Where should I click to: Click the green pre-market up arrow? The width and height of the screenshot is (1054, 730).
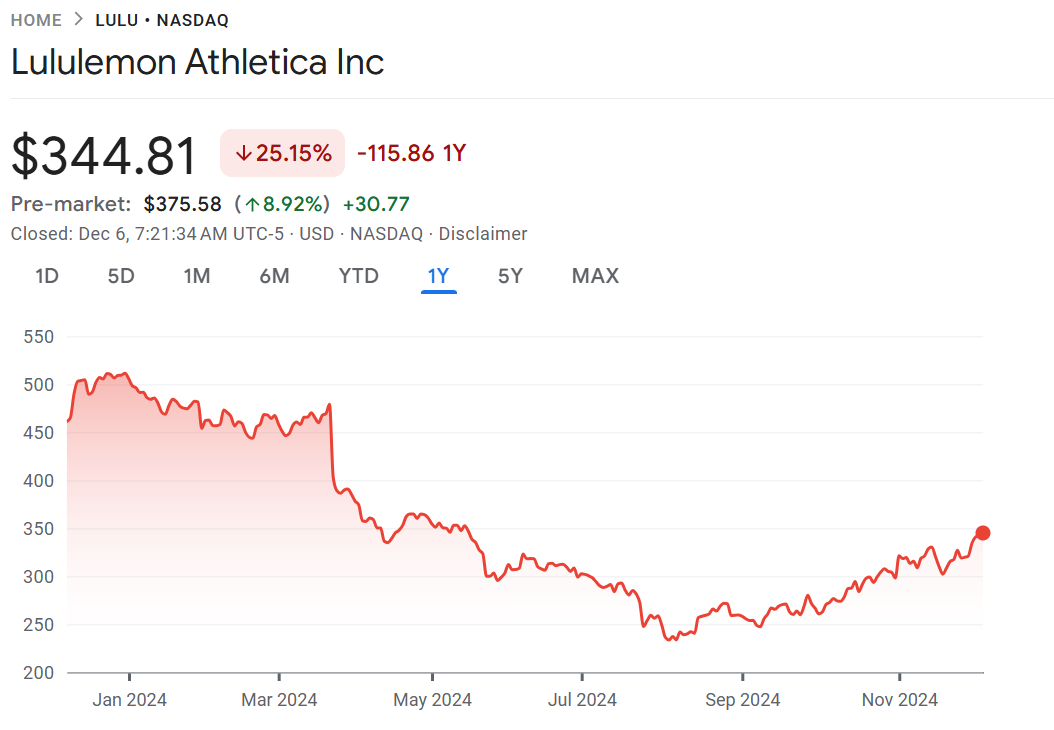(x=253, y=205)
